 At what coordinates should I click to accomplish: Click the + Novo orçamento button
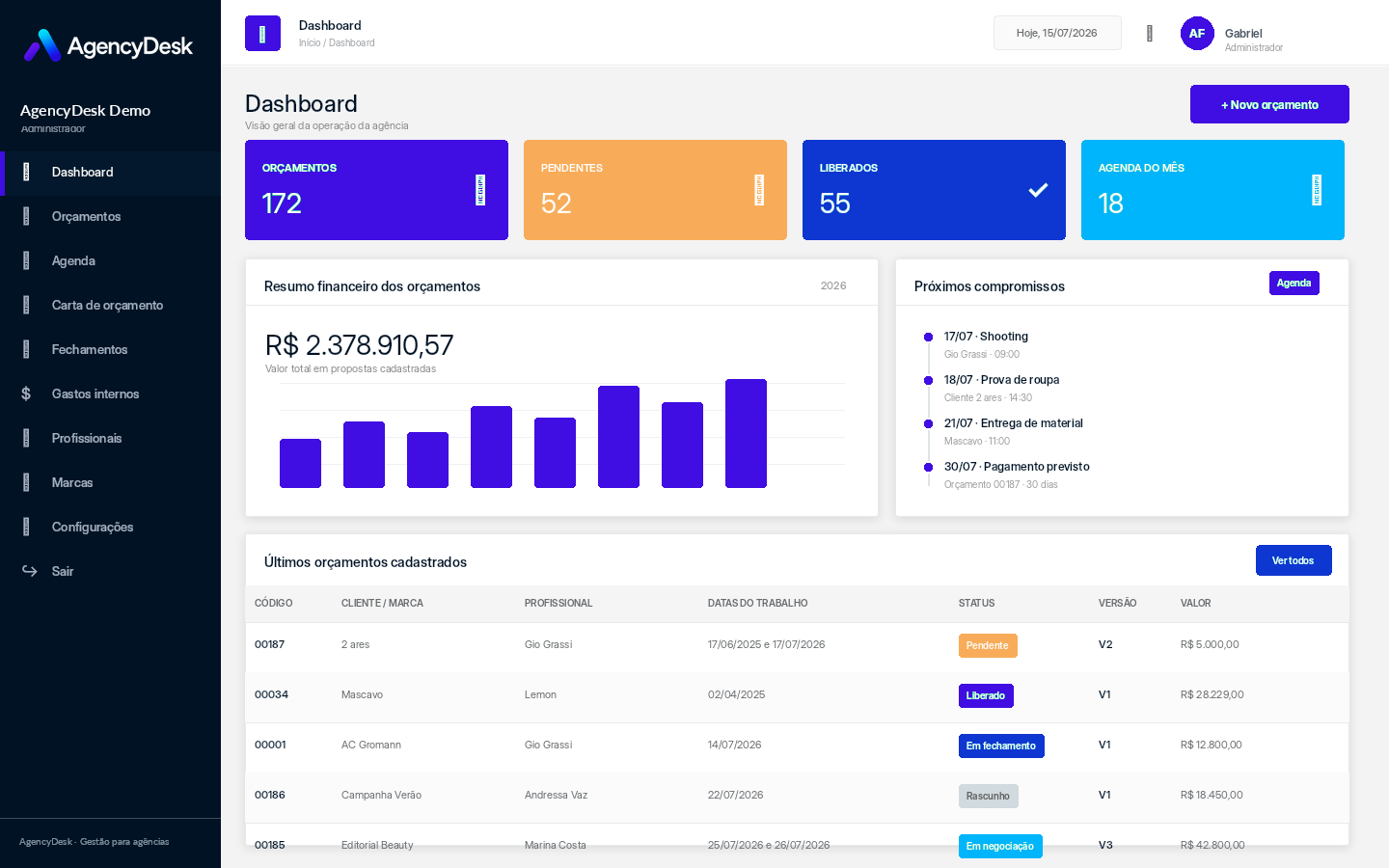tap(1269, 104)
